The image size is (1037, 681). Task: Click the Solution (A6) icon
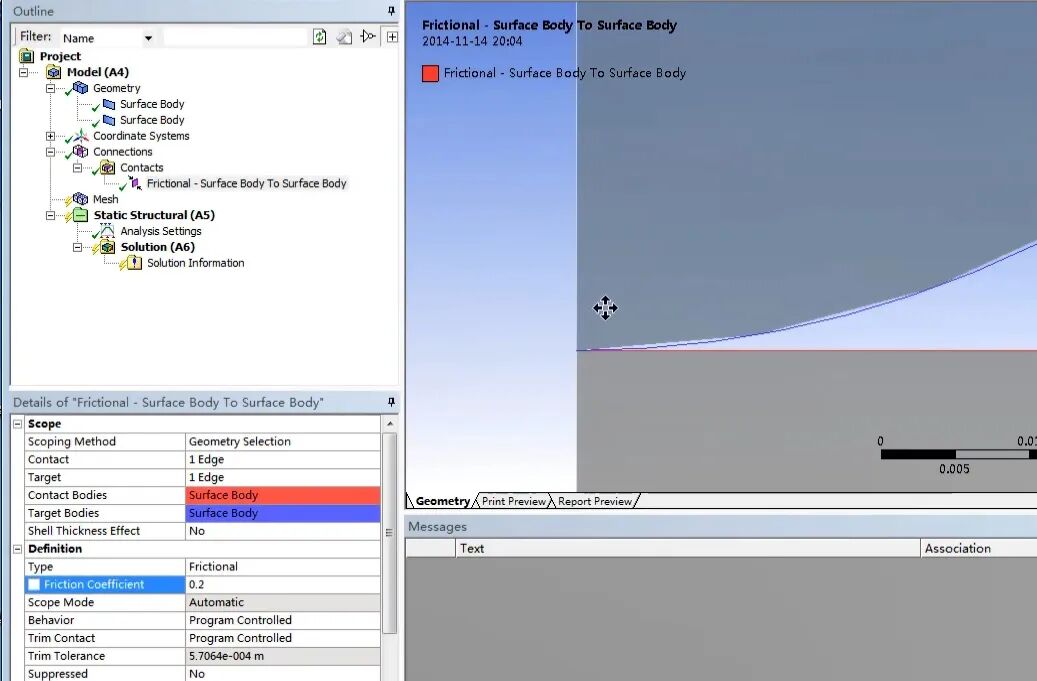click(108, 247)
